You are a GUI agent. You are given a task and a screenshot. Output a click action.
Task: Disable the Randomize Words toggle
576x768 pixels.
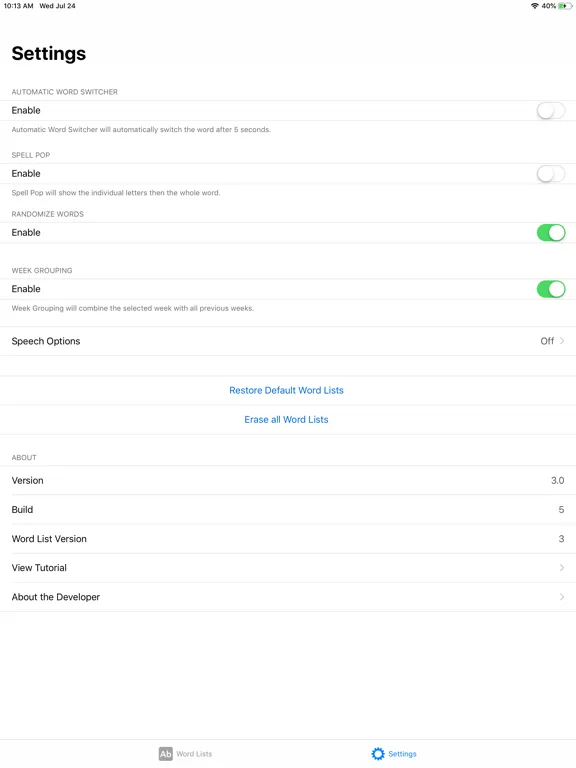coord(551,233)
